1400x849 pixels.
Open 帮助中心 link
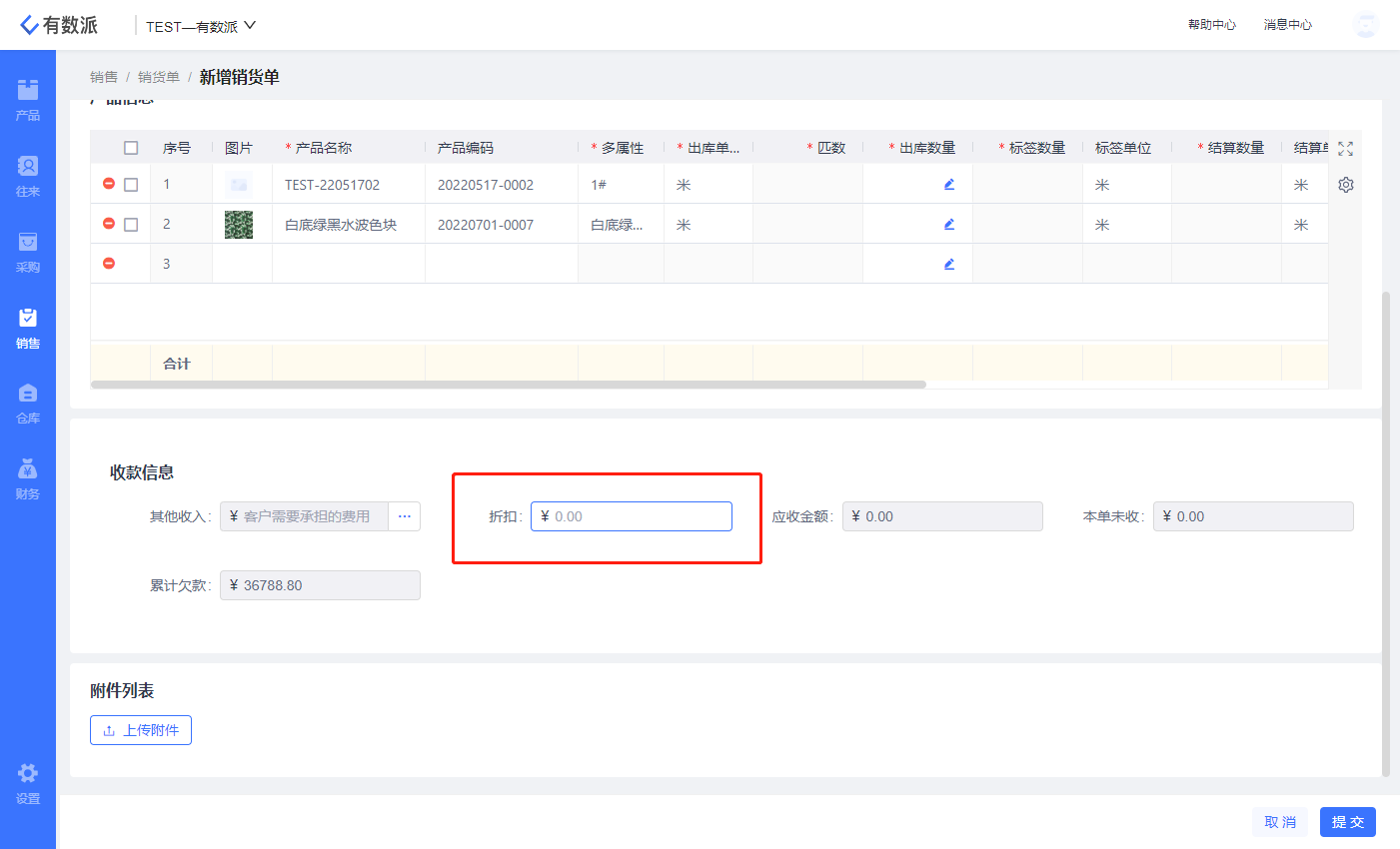[1212, 25]
